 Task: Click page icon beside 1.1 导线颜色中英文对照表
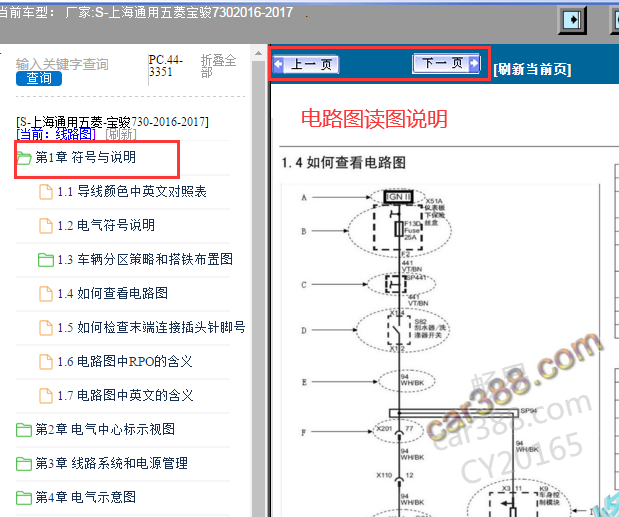[46, 192]
